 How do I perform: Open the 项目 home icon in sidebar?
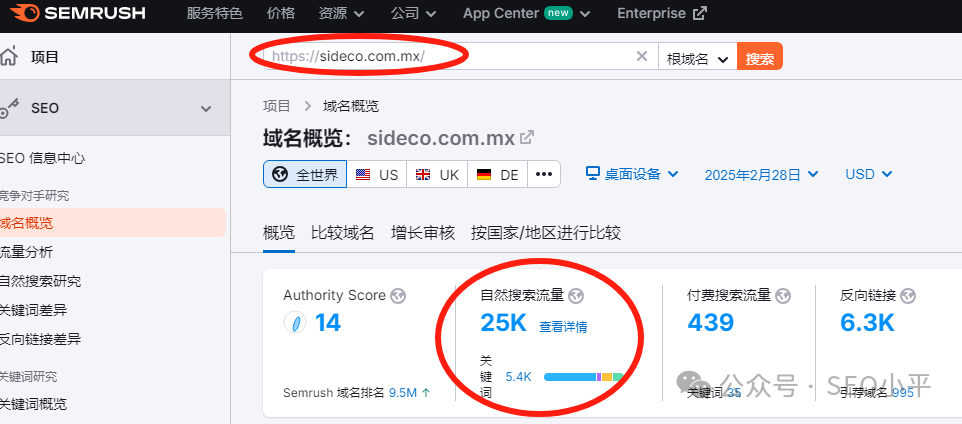point(8,56)
